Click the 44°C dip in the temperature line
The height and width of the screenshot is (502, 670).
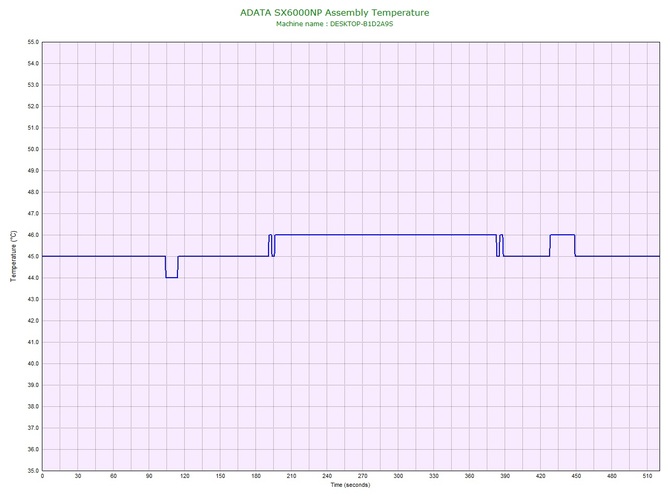point(172,277)
